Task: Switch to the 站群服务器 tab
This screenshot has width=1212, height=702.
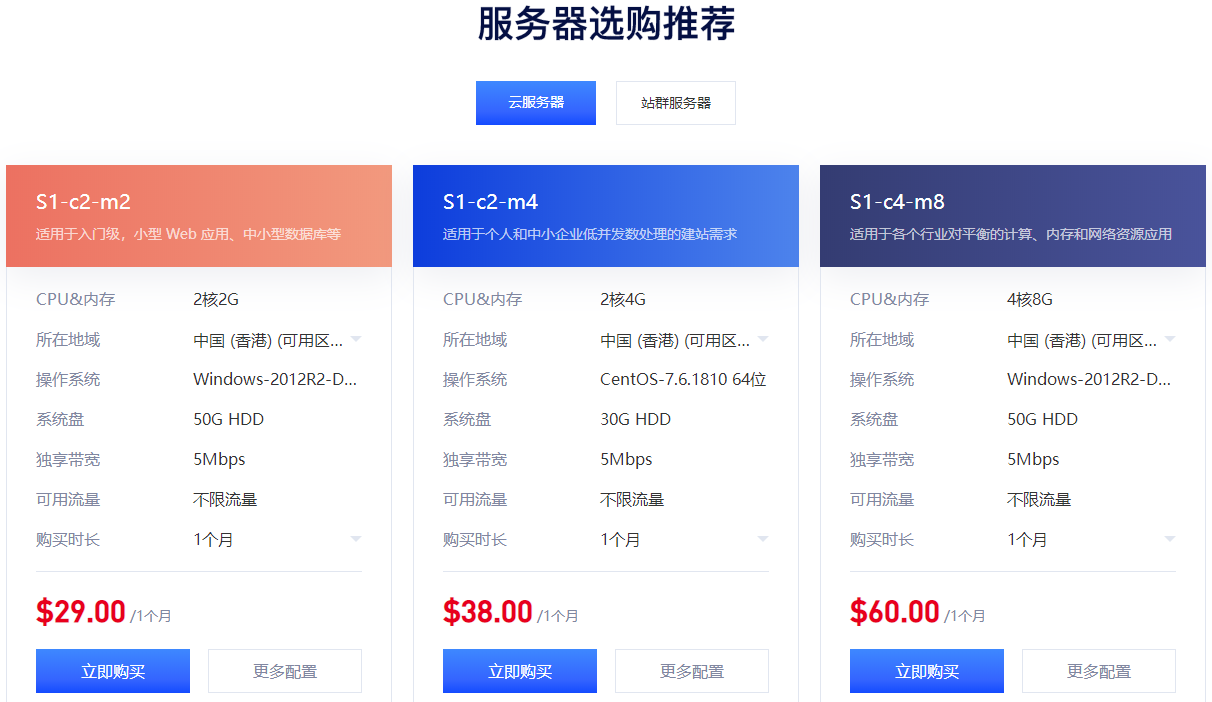Action: pyautogui.click(x=675, y=102)
